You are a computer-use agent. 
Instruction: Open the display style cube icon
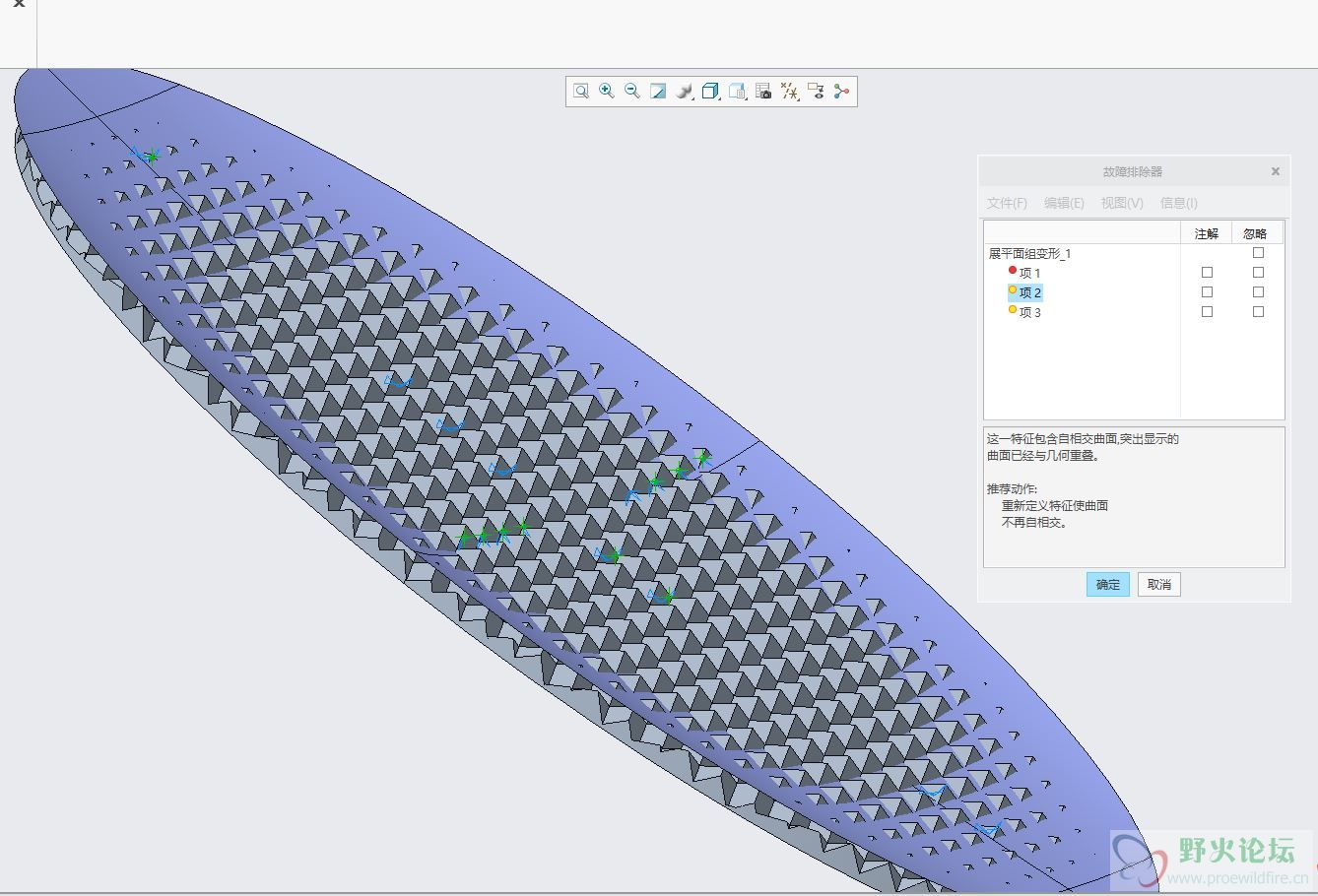(710, 92)
